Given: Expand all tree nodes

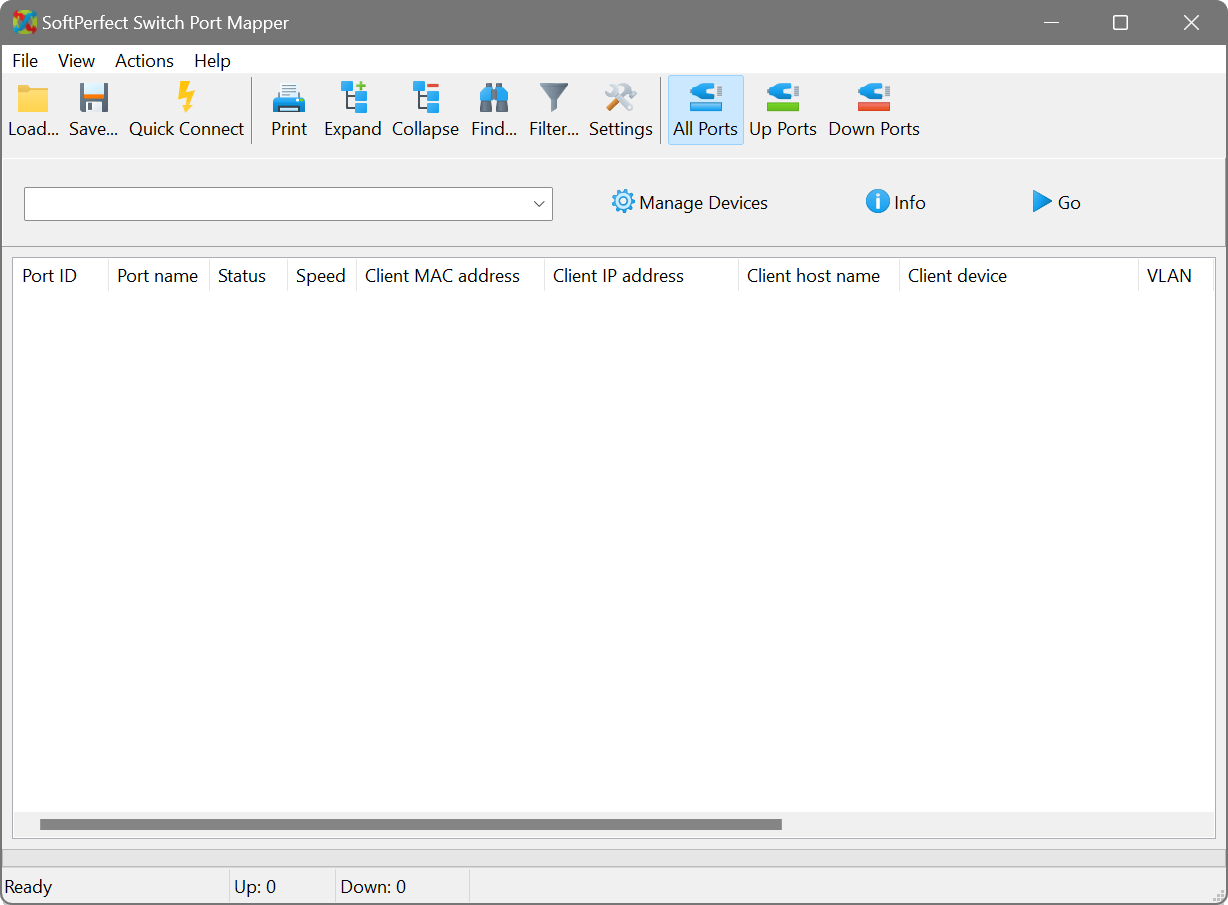Looking at the screenshot, I should point(353,110).
